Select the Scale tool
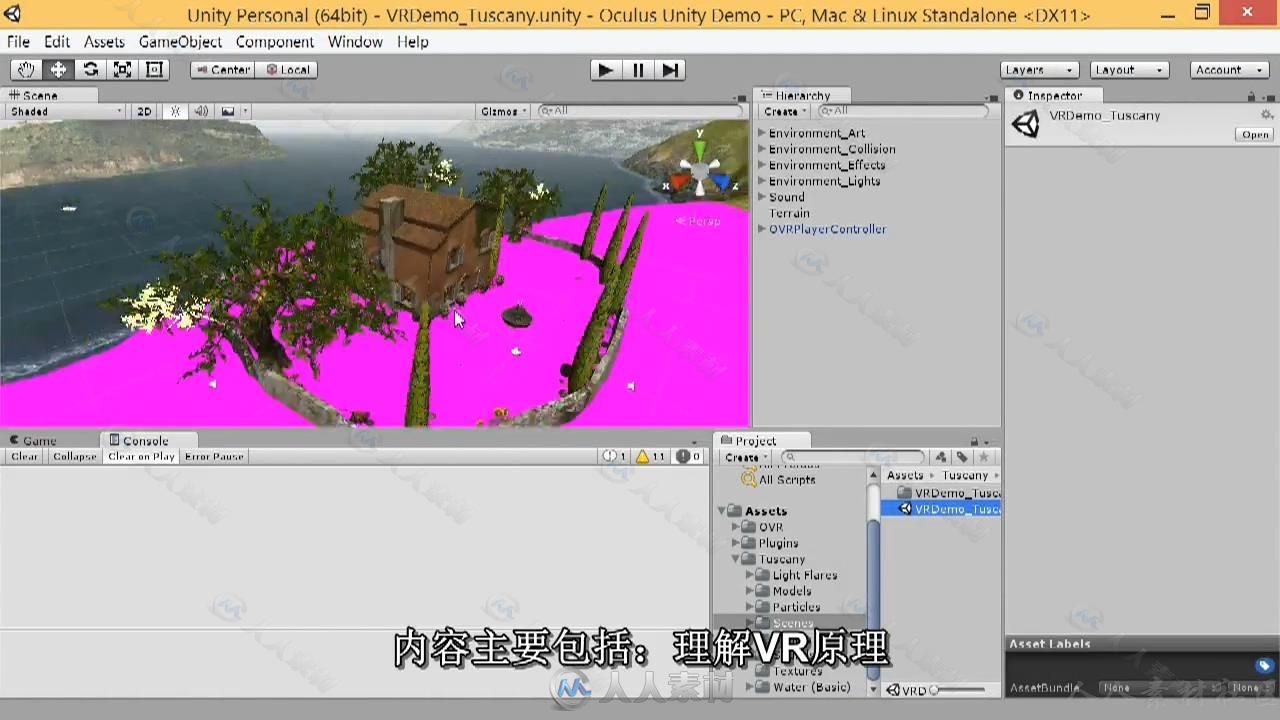This screenshot has width=1280, height=720. click(122, 69)
